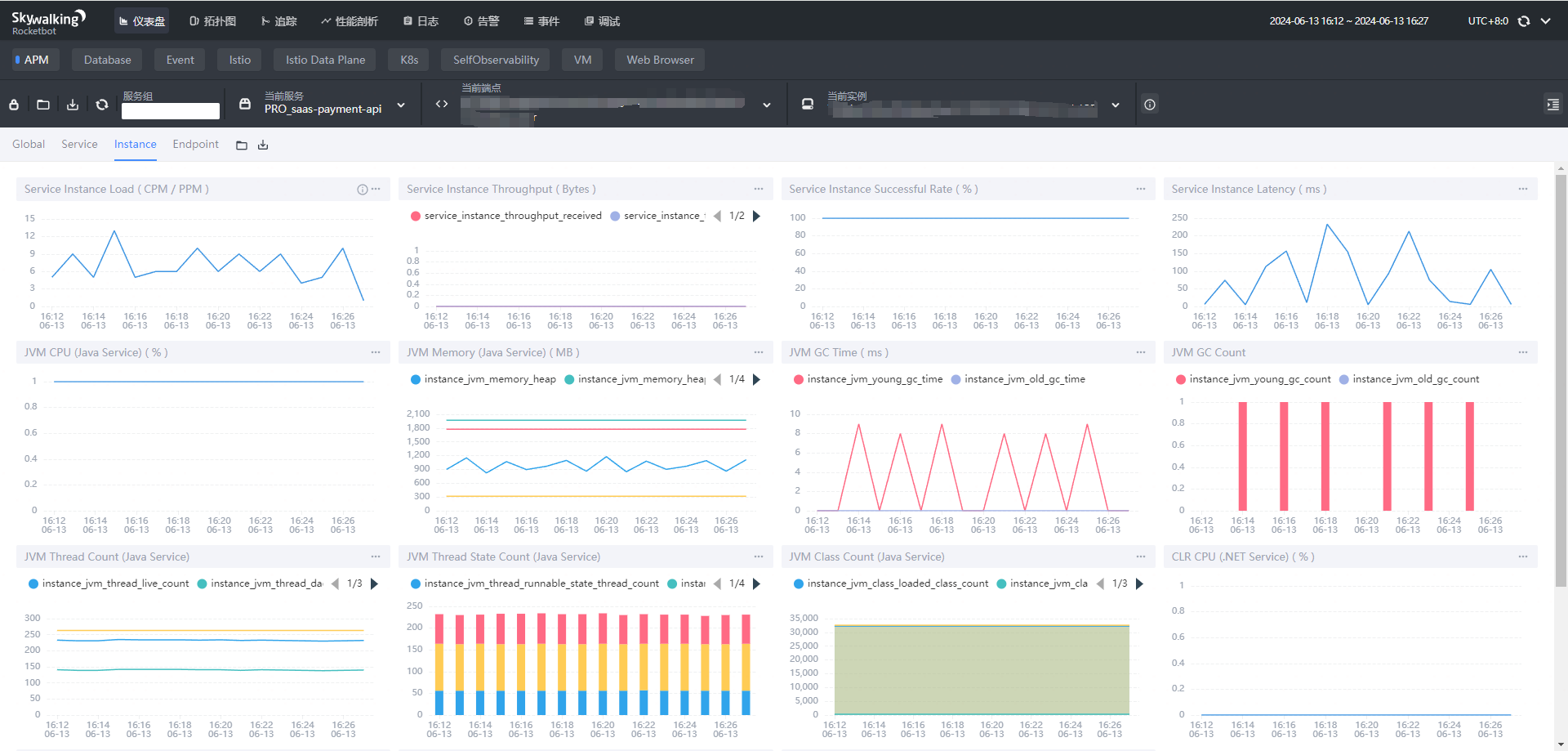Open more menu on JVM GC Count
This screenshot has width=1568, height=751.
(1523, 352)
